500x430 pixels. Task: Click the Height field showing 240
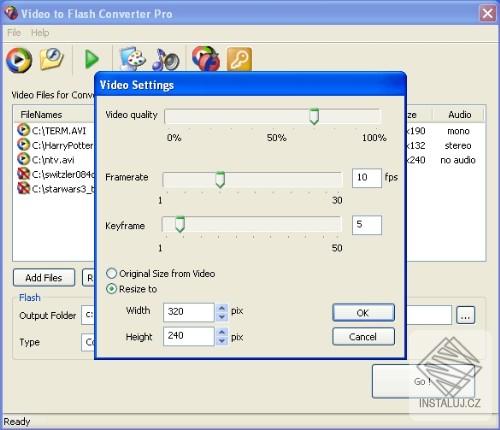pos(189,336)
